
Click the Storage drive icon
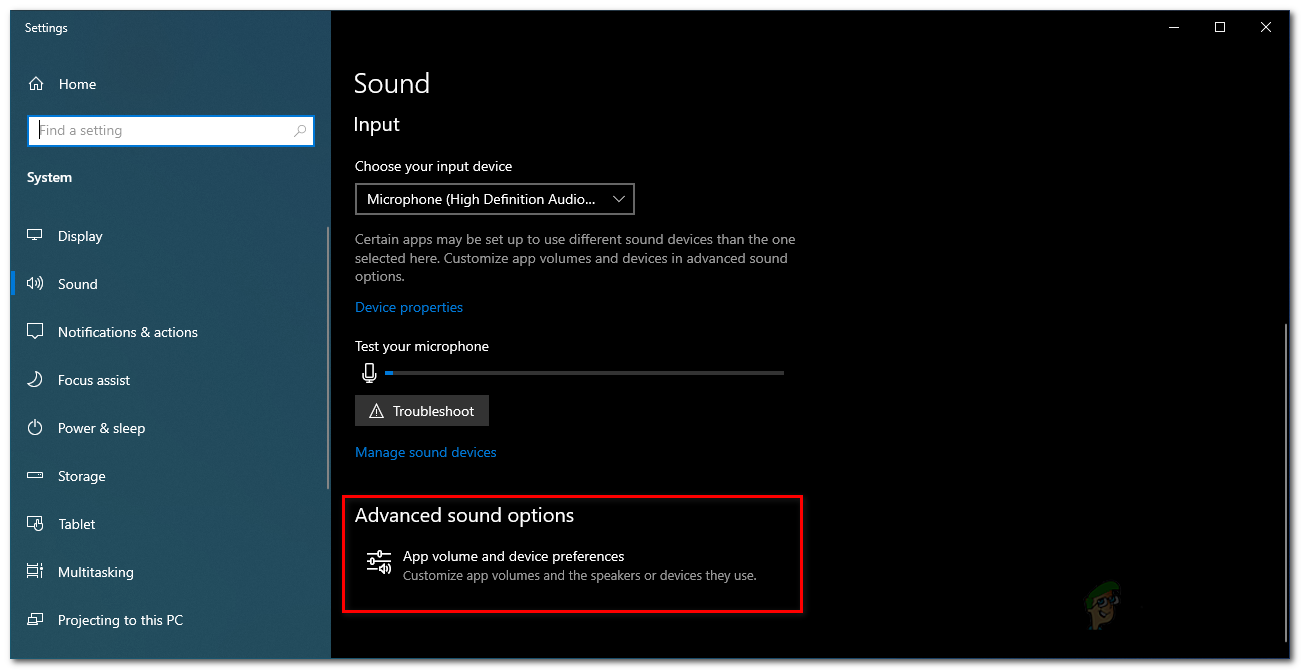coord(35,476)
